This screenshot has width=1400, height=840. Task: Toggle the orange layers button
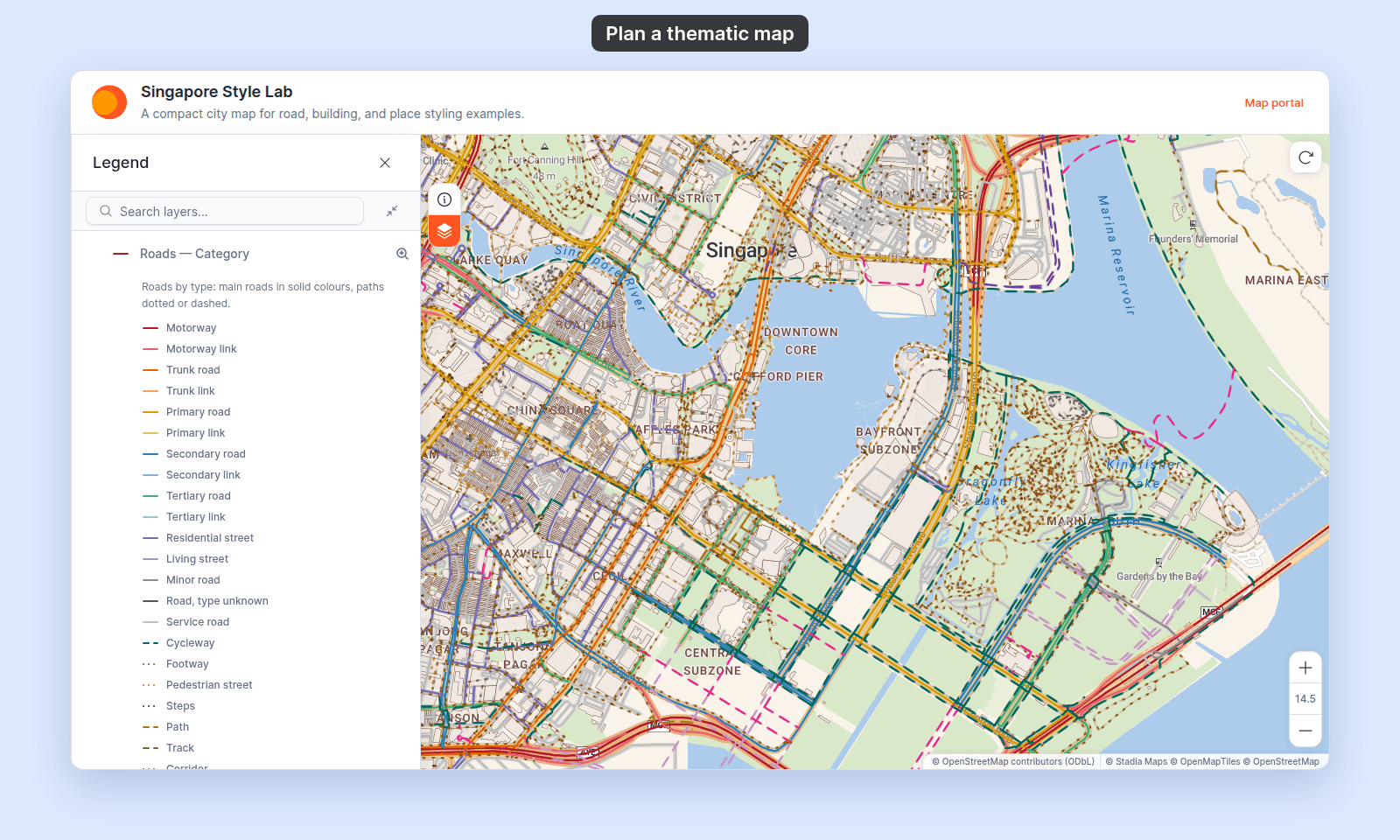pos(444,231)
